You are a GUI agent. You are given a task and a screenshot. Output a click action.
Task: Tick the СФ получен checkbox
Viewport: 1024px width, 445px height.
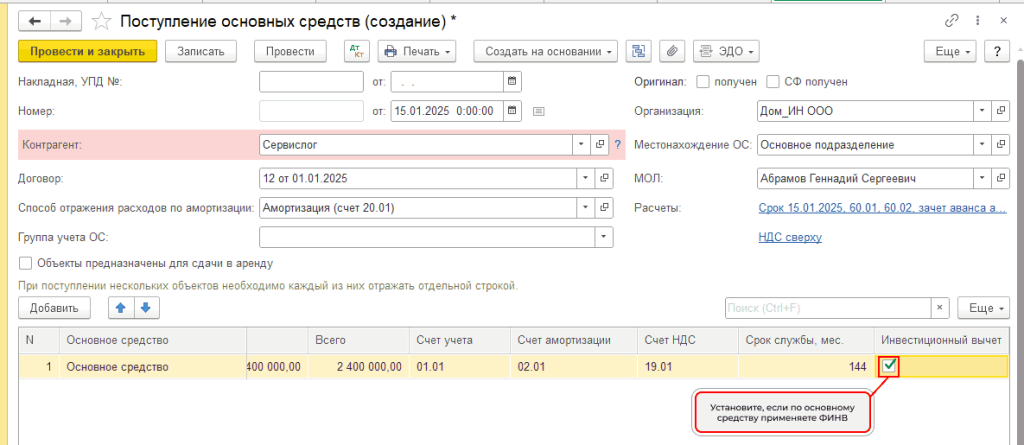pyautogui.click(x=773, y=82)
